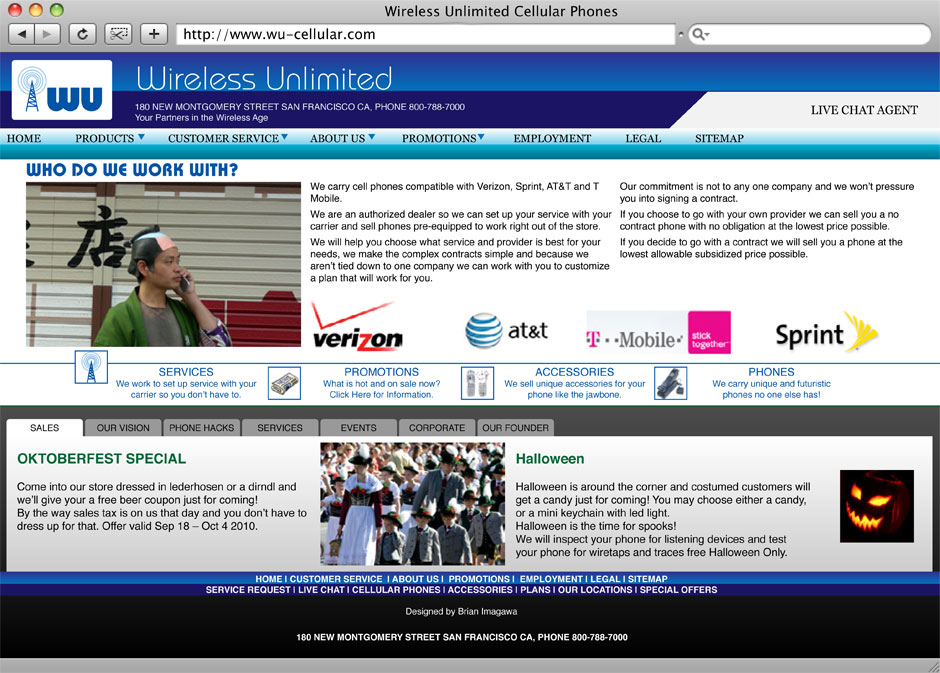Click Accessories in the footer links

pyautogui.click(x=480, y=590)
